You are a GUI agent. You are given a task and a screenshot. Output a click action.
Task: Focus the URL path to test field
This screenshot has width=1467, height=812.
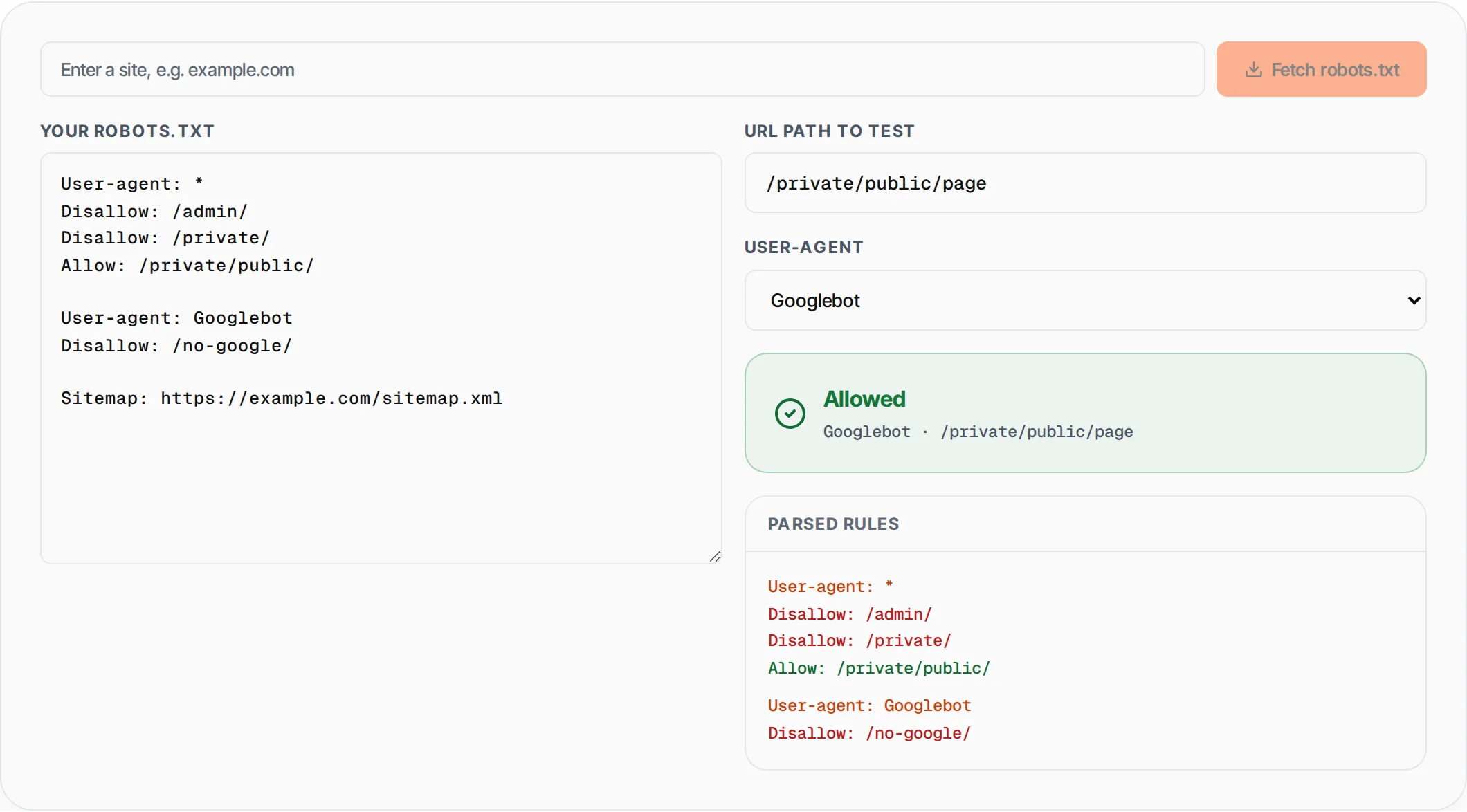click(1085, 183)
